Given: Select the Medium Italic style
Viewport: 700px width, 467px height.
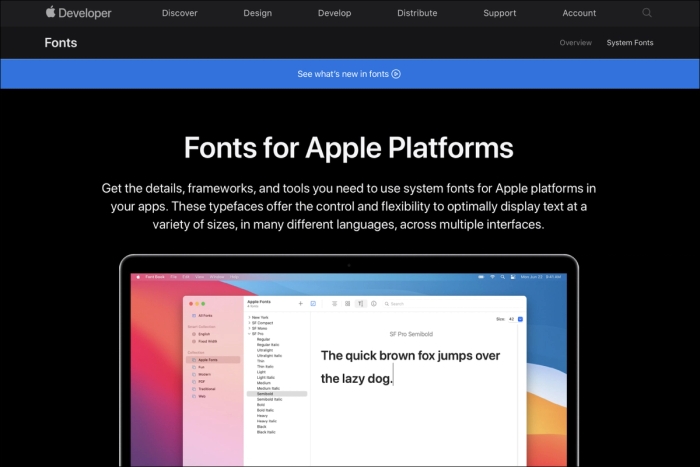Looking at the screenshot, I should point(268,388).
